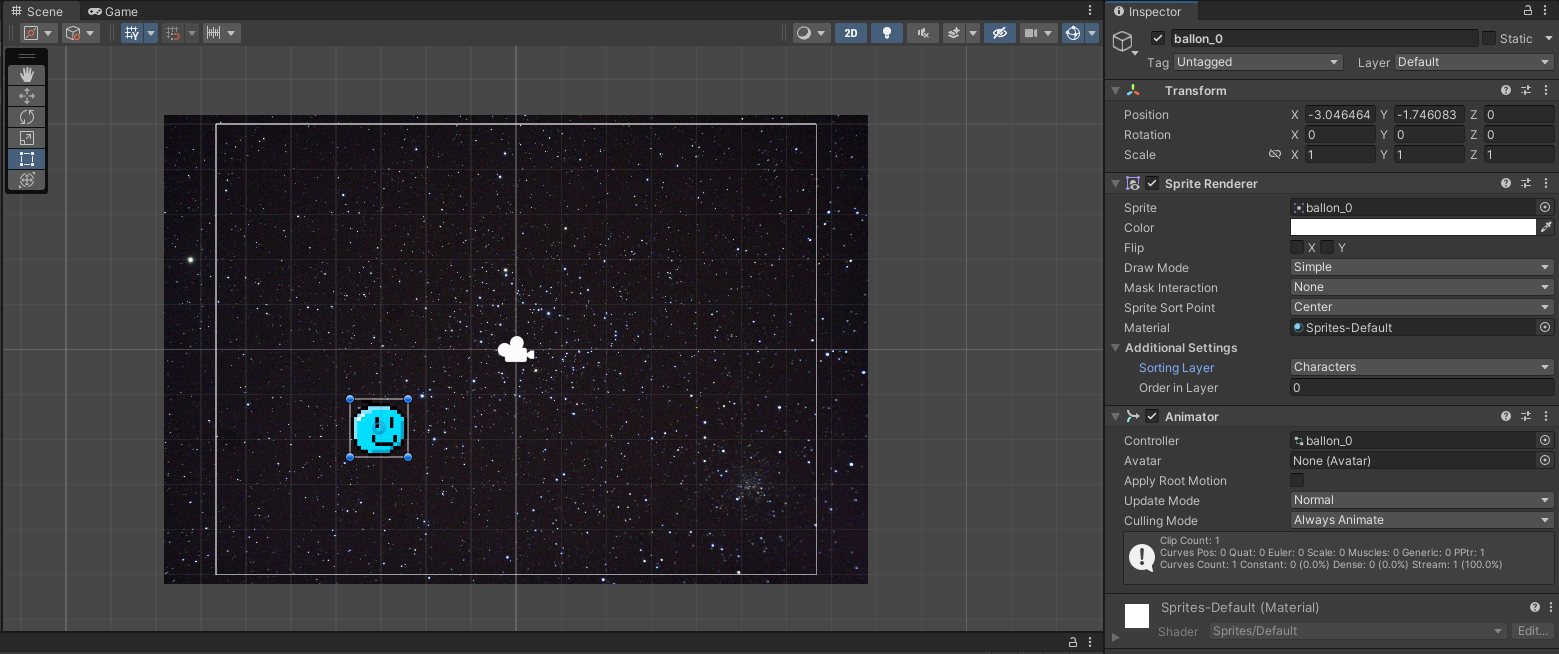Click the scene camera settings icon
This screenshot has width=1559, height=654.
(x=1030, y=33)
